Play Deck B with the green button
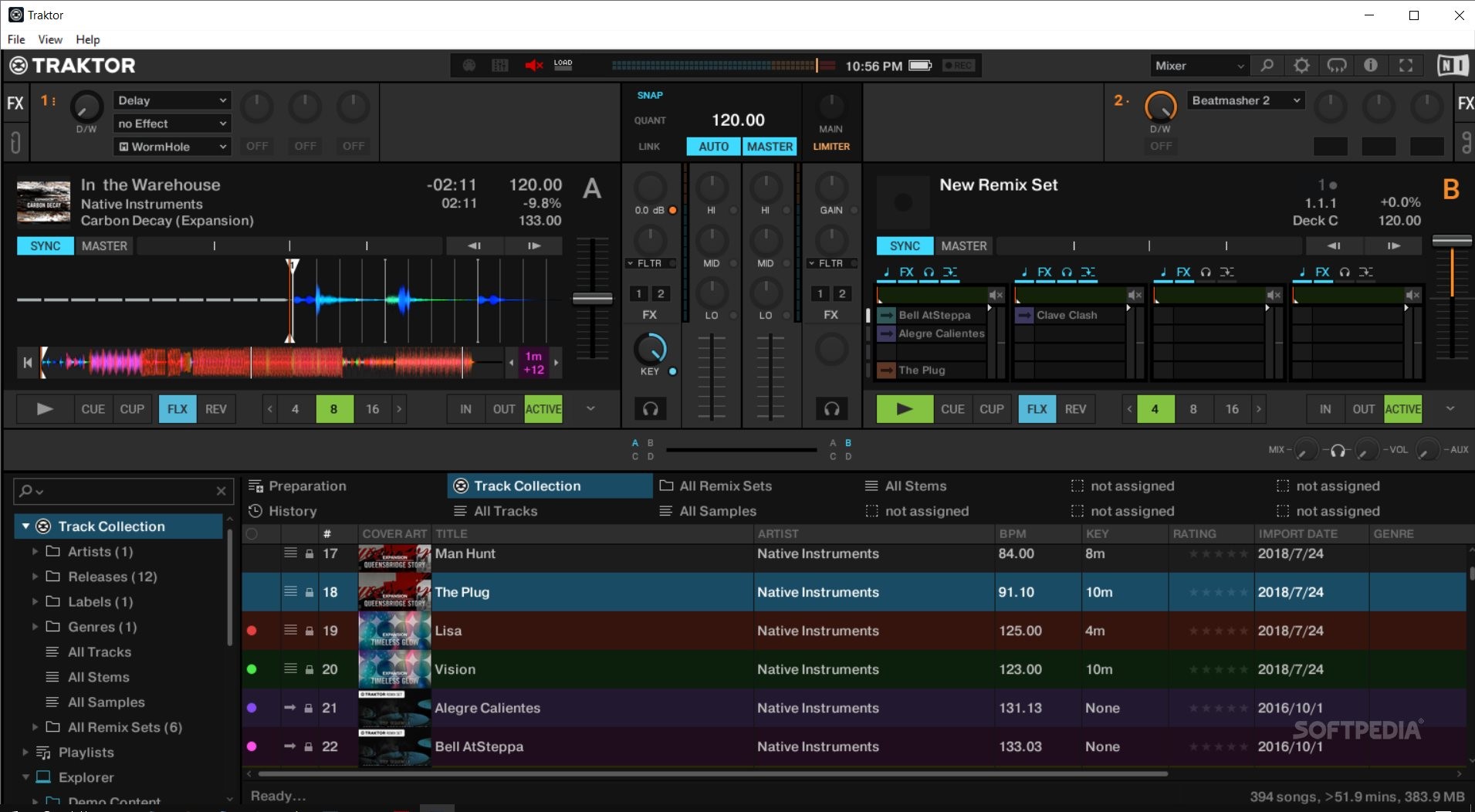 point(905,409)
